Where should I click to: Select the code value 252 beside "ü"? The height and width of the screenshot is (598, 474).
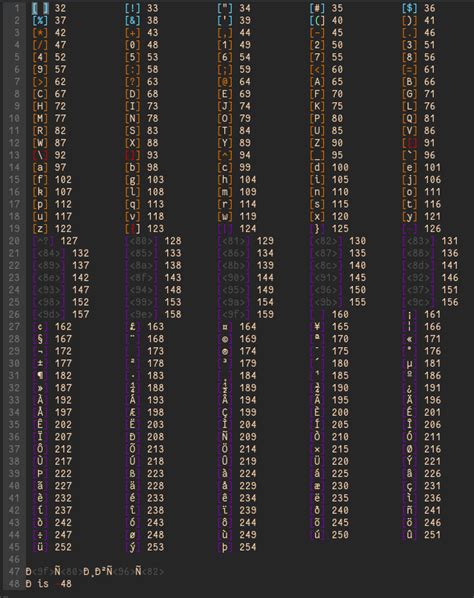tap(63, 547)
